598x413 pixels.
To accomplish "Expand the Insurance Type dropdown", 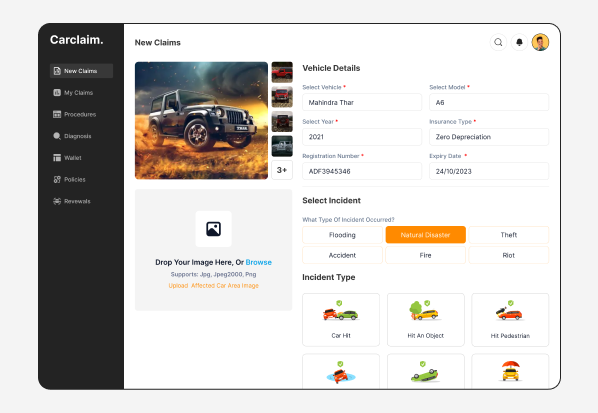I will 489,137.
